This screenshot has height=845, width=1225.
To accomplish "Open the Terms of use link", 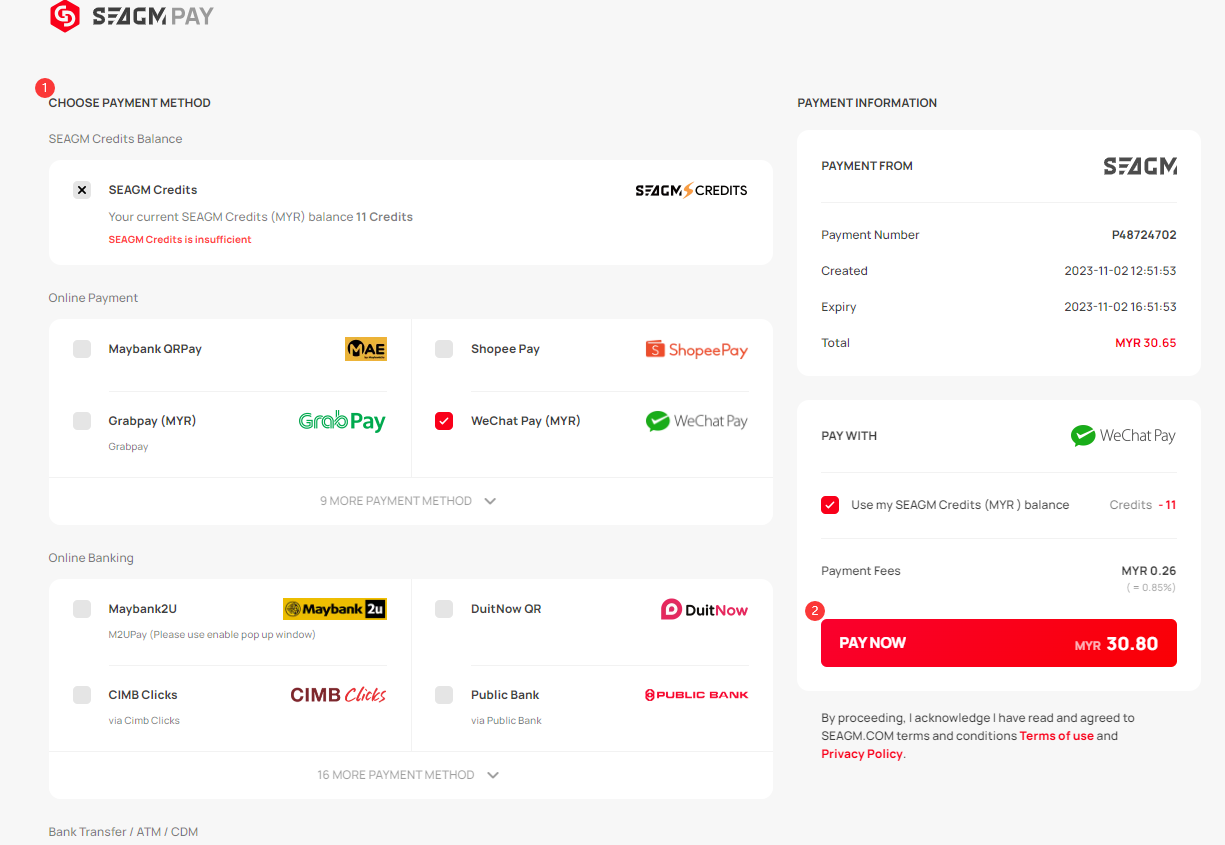I will coord(1056,736).
